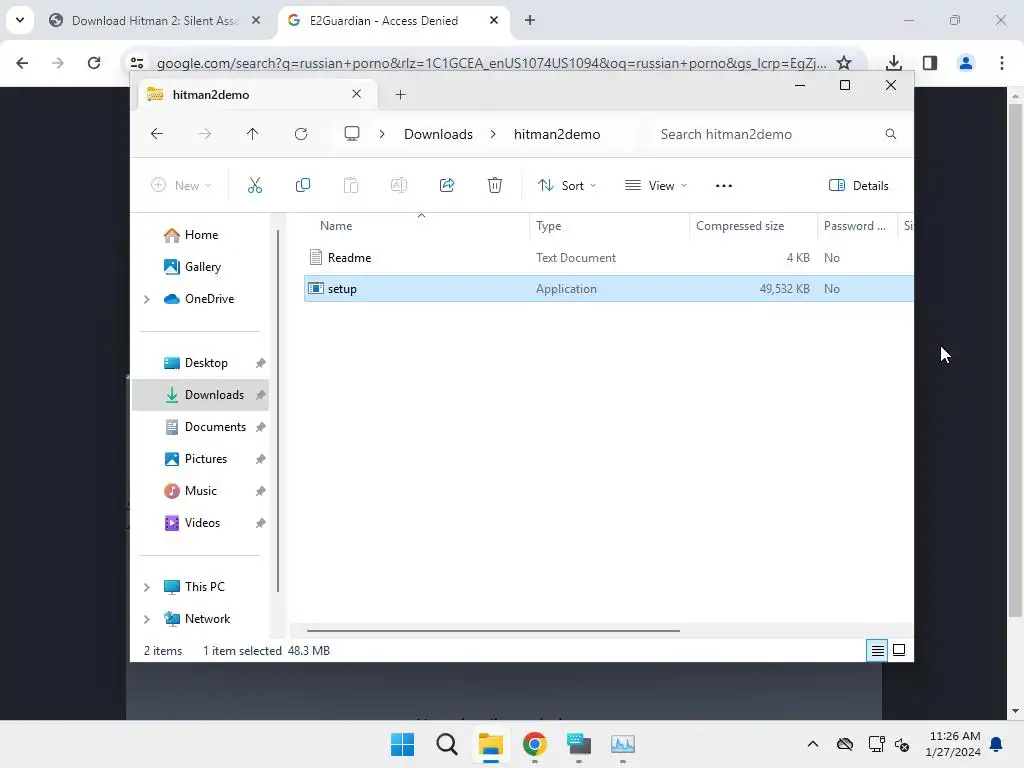1024x768 pixels.
Task: Click the Chrome address bar URL
Action: point(491,63)
